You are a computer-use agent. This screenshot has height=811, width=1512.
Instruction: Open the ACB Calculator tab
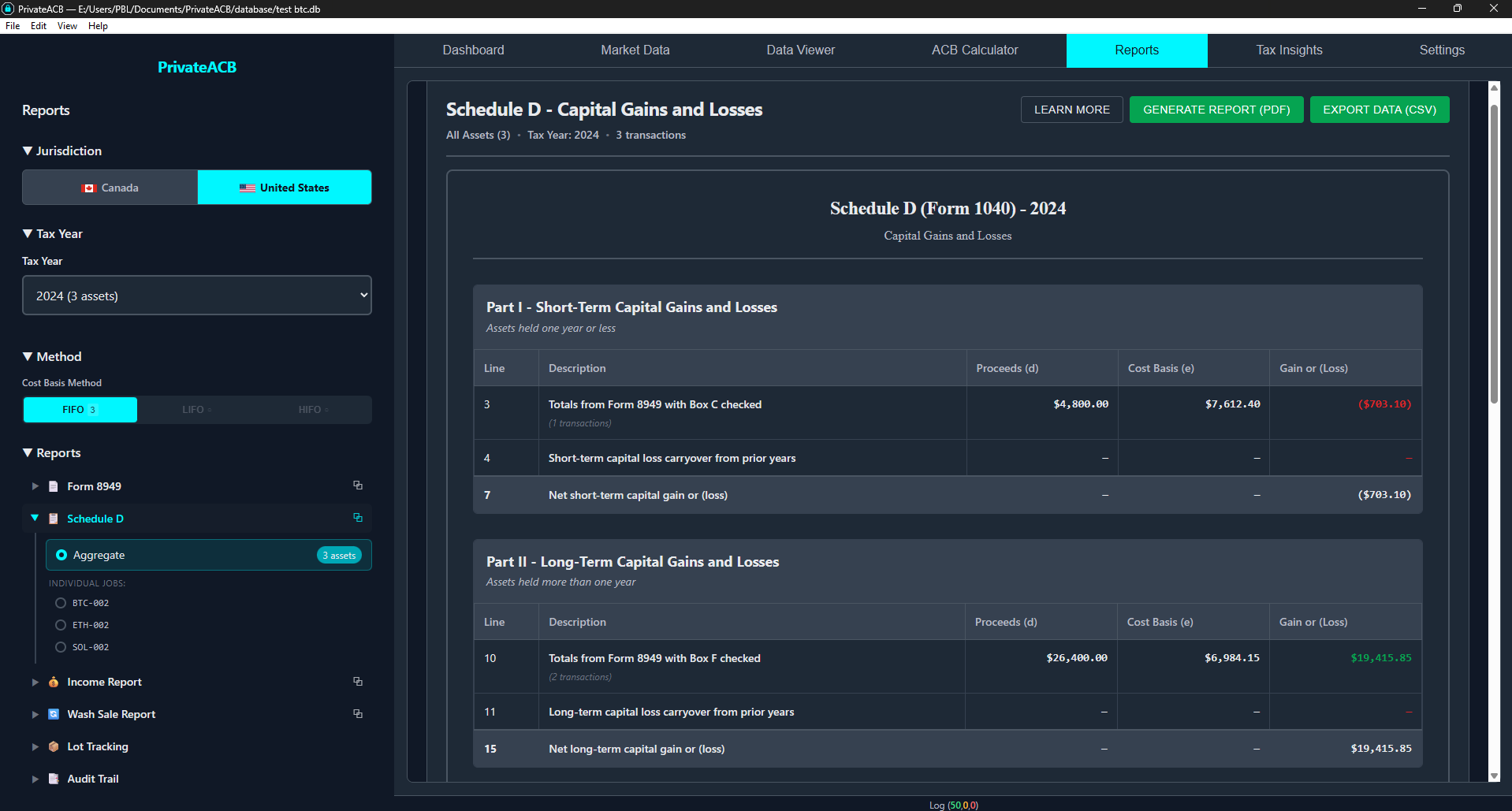(974, 50)
